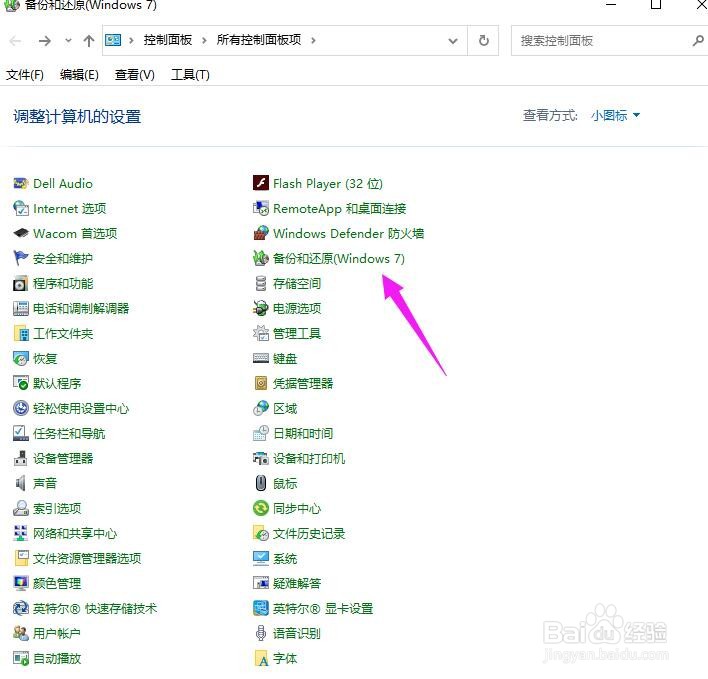This screenshot has width=708, height=679.
Task: Click the 恢复 icon
Action: tap(20, 358)
